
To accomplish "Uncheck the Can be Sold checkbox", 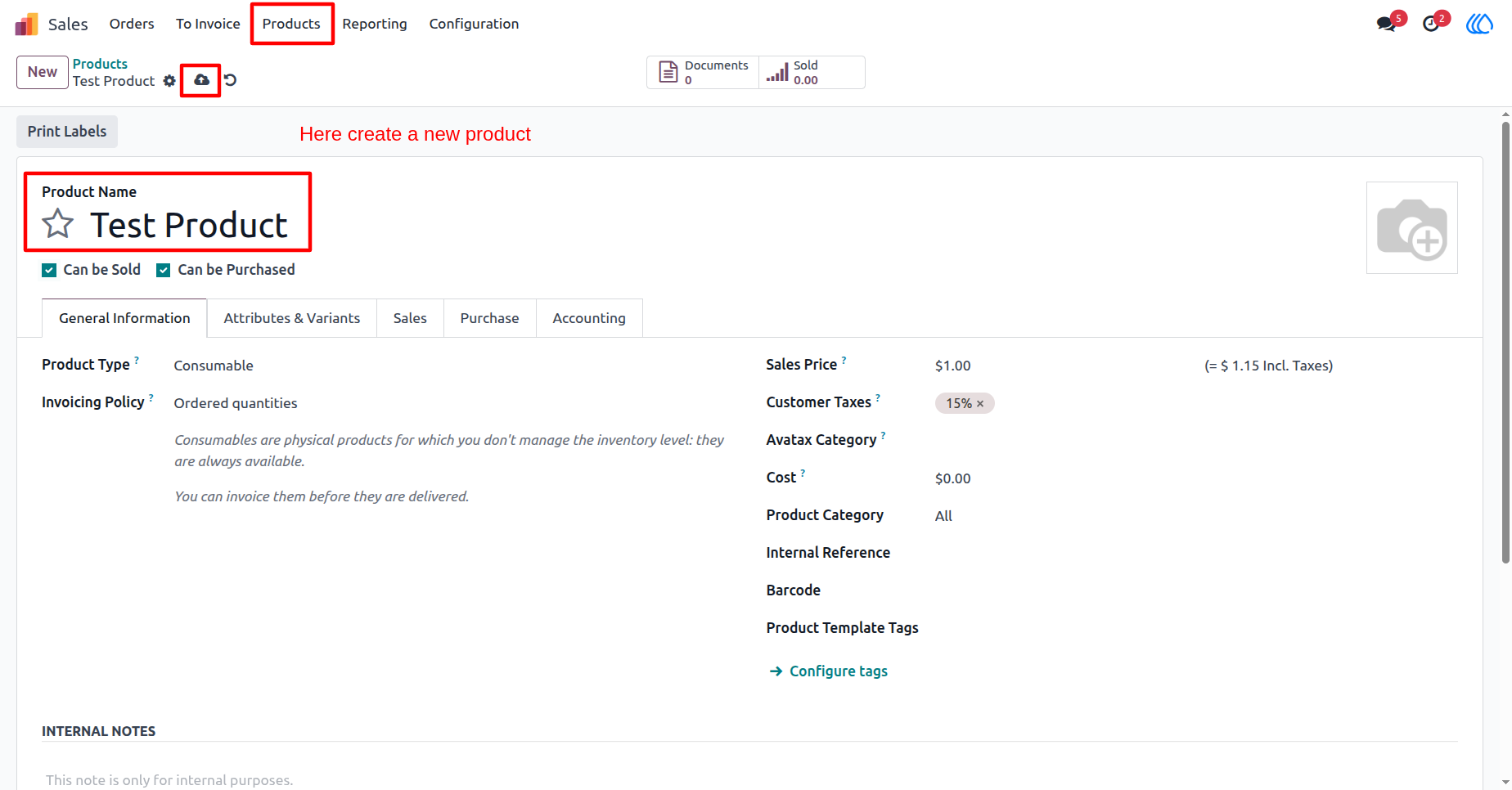I will pyautogui.click(x=49, y=270).
